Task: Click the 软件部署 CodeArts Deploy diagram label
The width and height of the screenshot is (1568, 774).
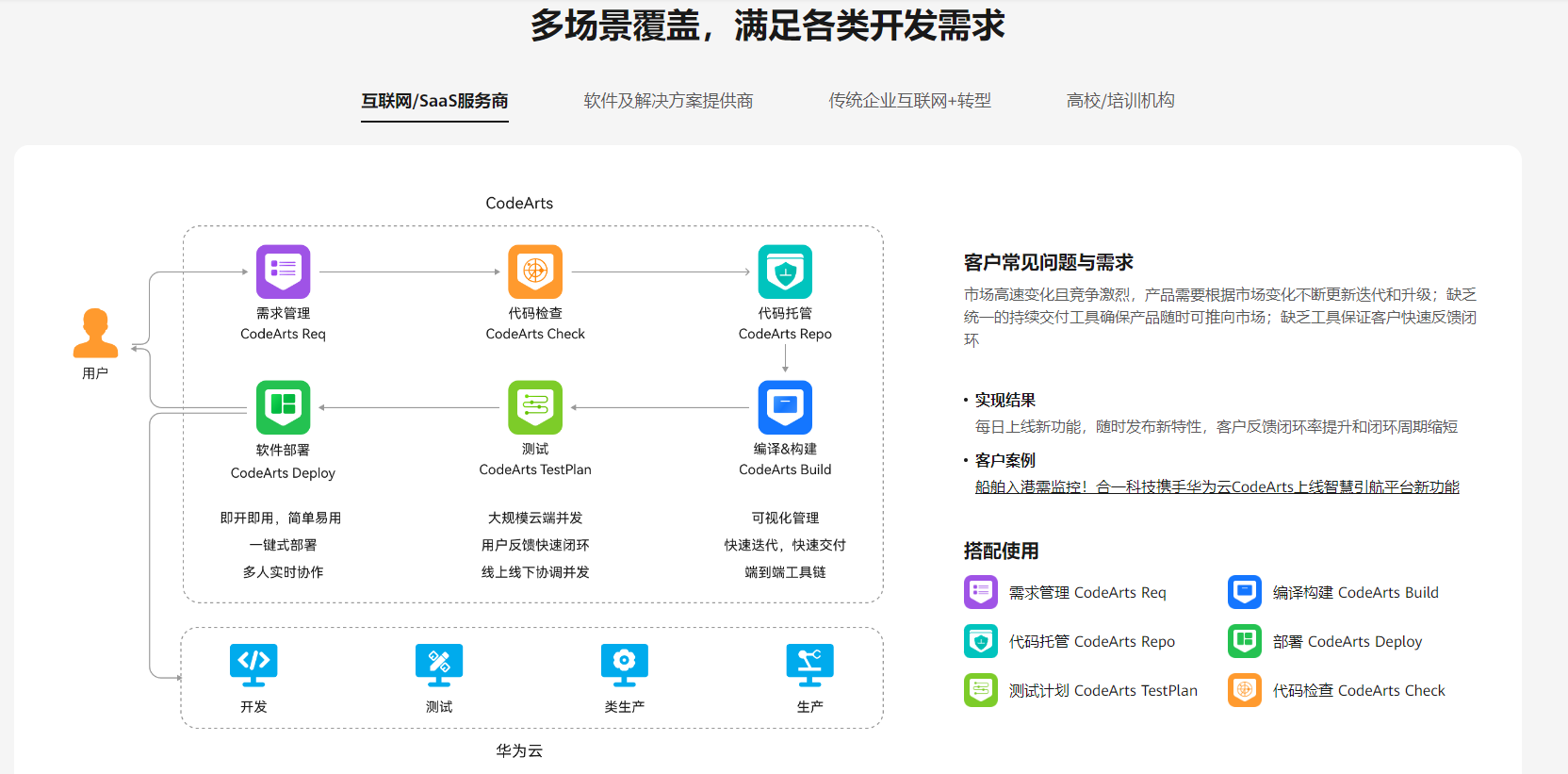Action: coord(283,461)
